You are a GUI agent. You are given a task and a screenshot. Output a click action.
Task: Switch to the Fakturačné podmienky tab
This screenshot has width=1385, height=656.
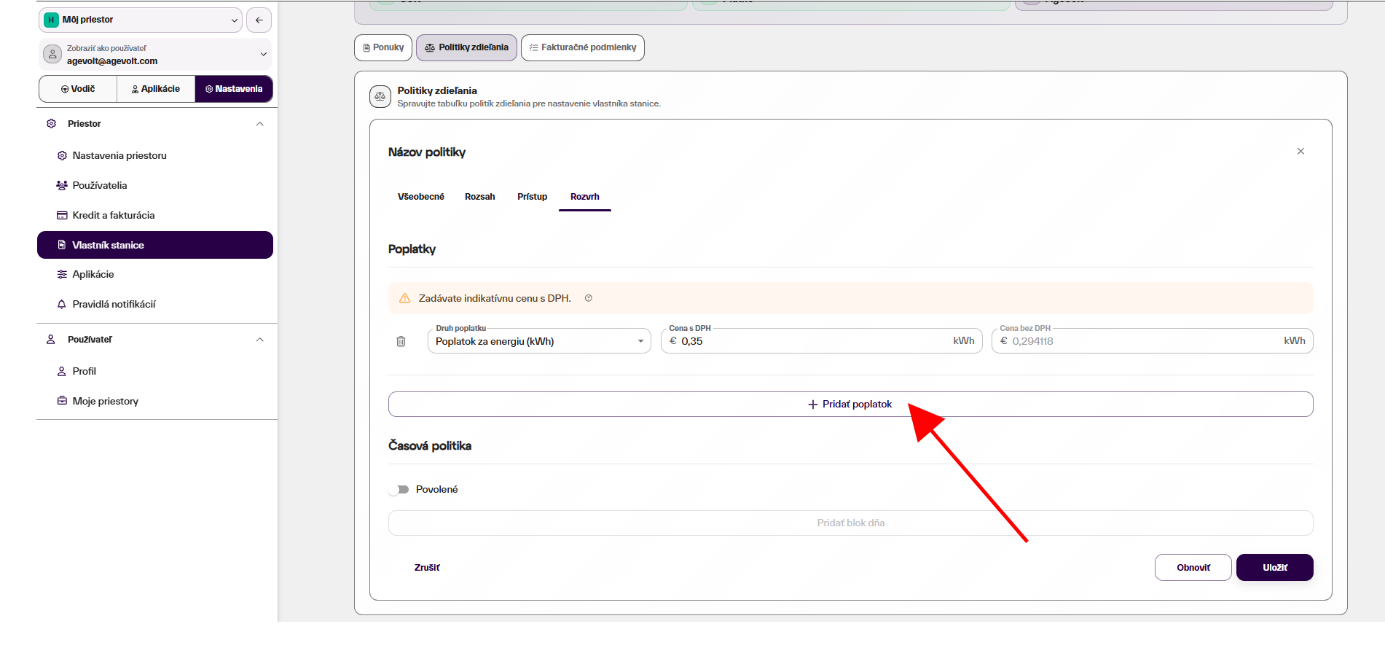click(x=583, y=47)
